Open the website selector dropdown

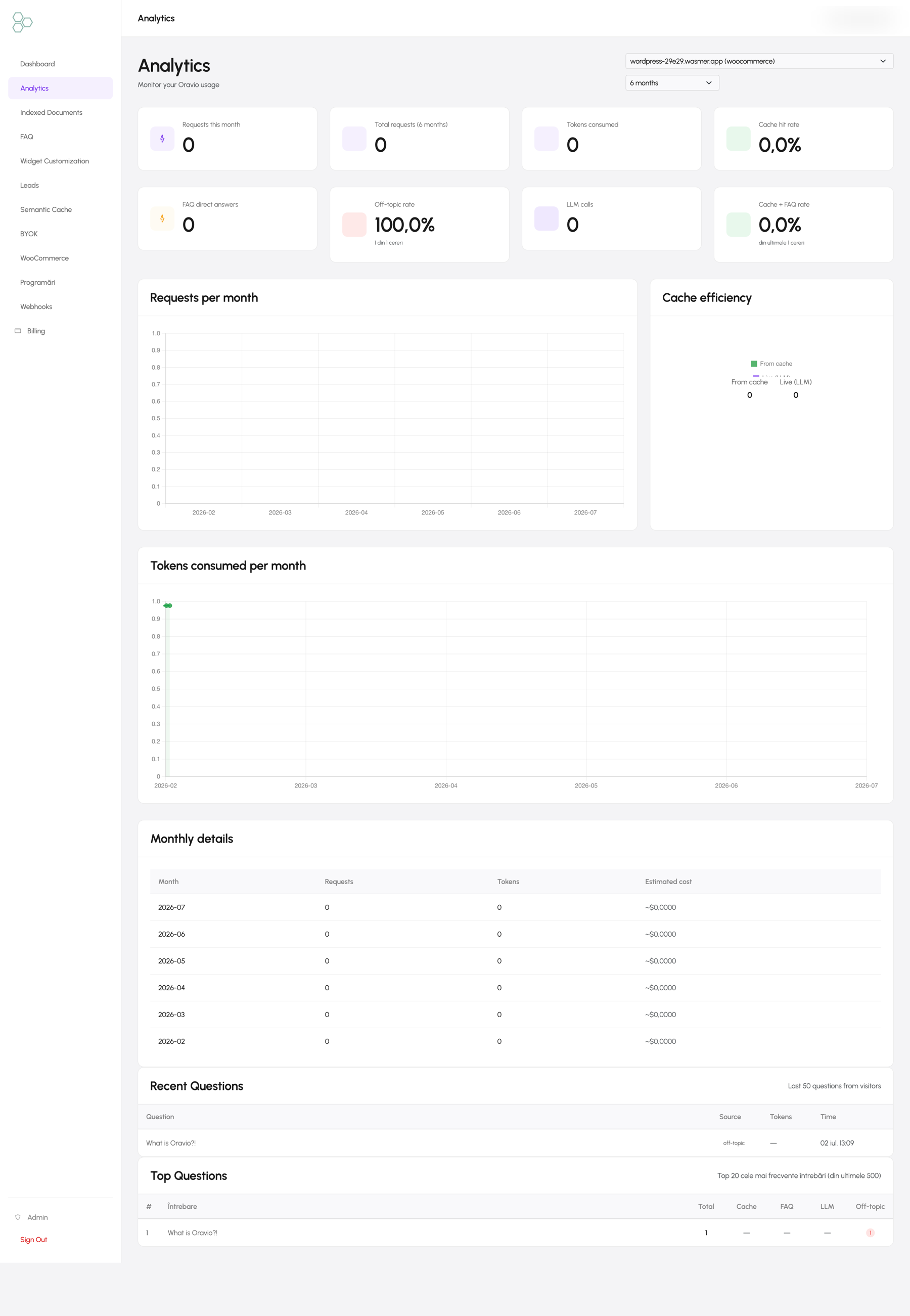(759, 61)
